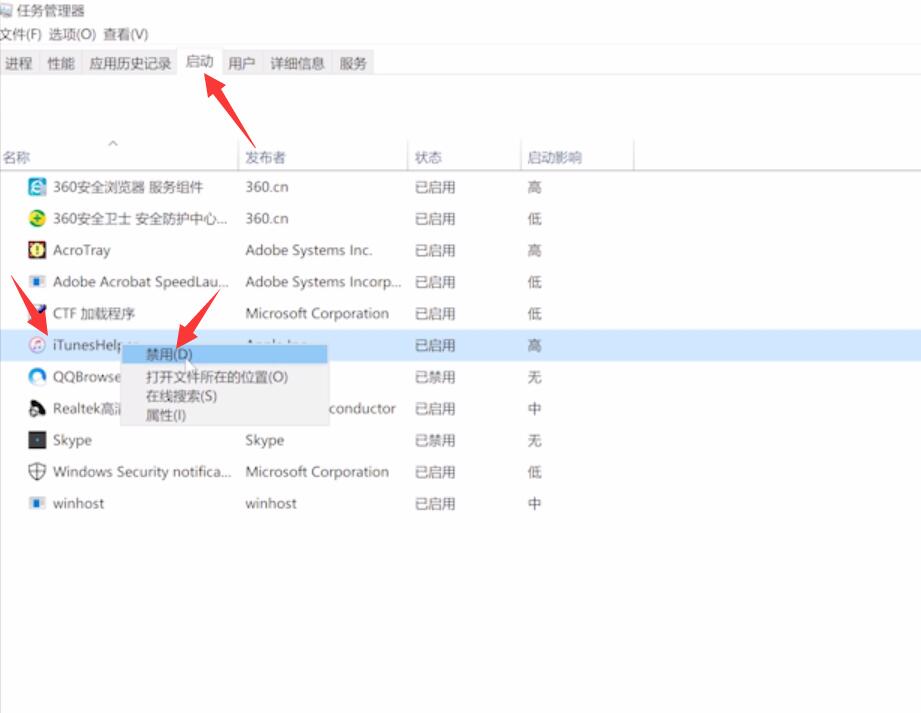Select the Skype name in the name column

[x=72, y=440]
